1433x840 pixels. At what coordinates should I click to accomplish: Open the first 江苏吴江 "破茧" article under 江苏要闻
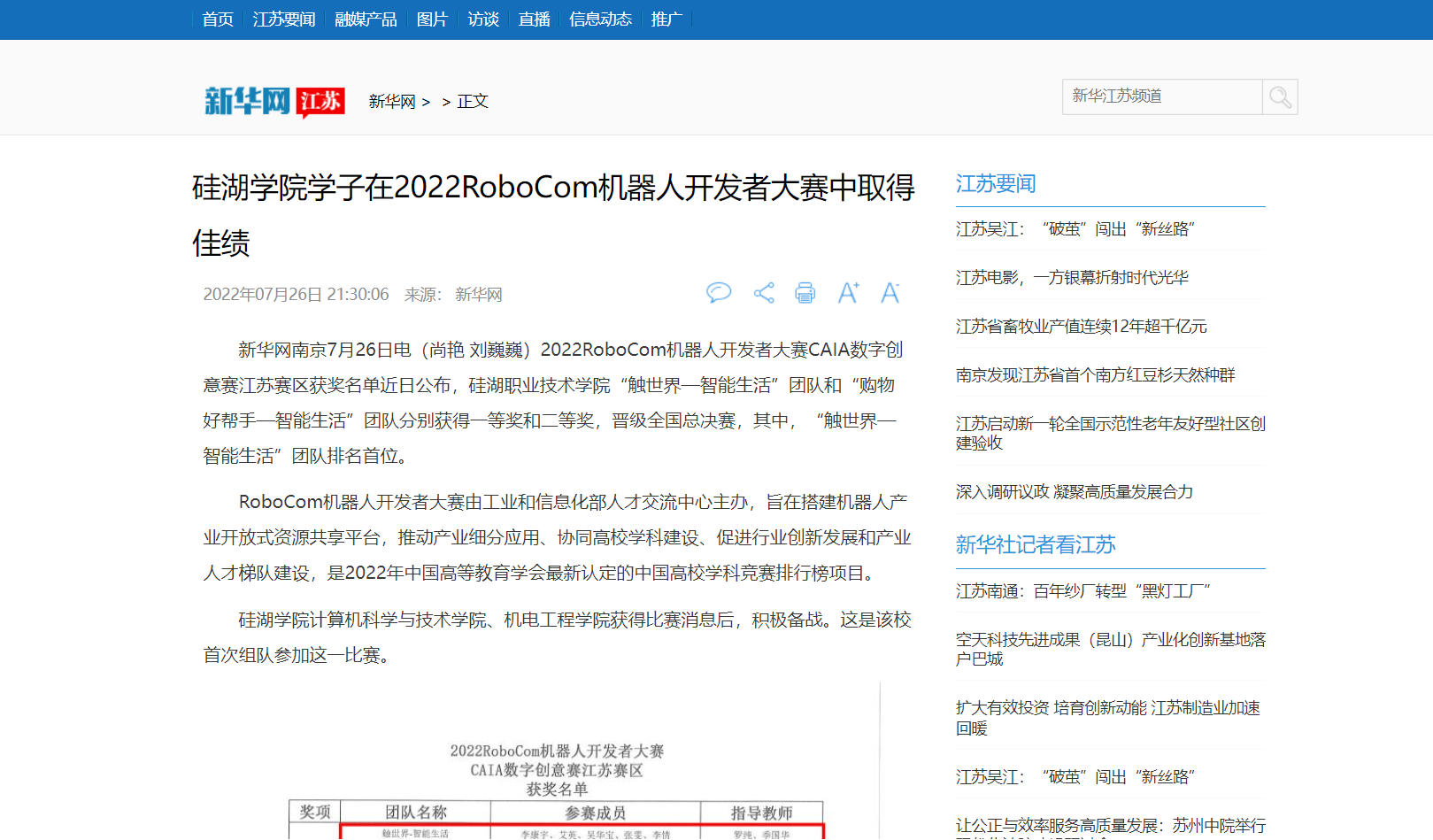1075,229
